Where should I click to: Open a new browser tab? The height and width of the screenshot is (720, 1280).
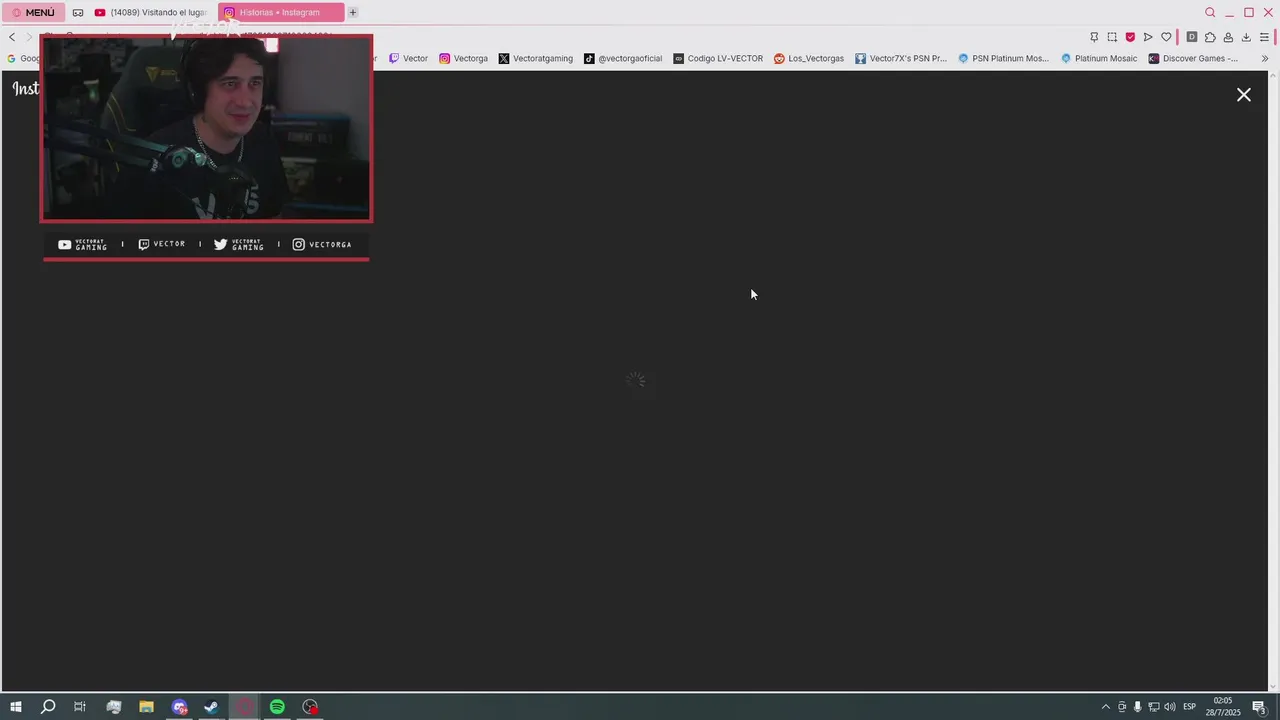pos(353,13)
